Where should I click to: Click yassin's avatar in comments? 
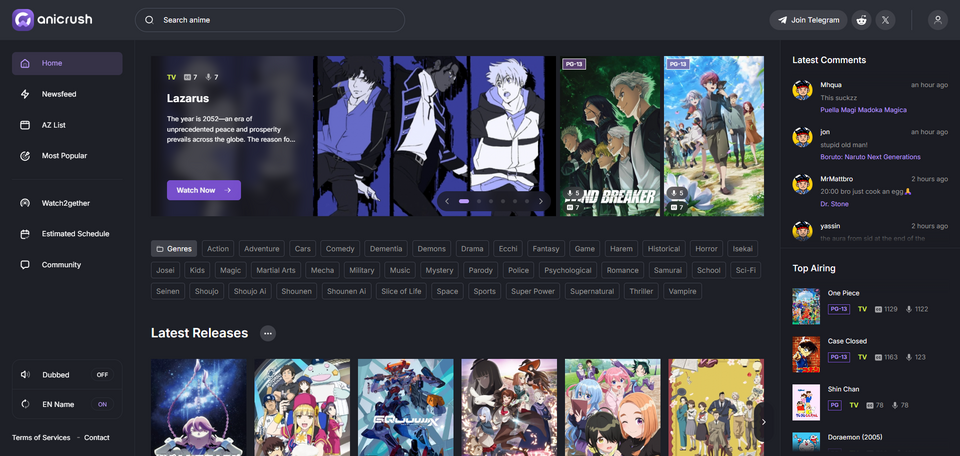point(802,231)
